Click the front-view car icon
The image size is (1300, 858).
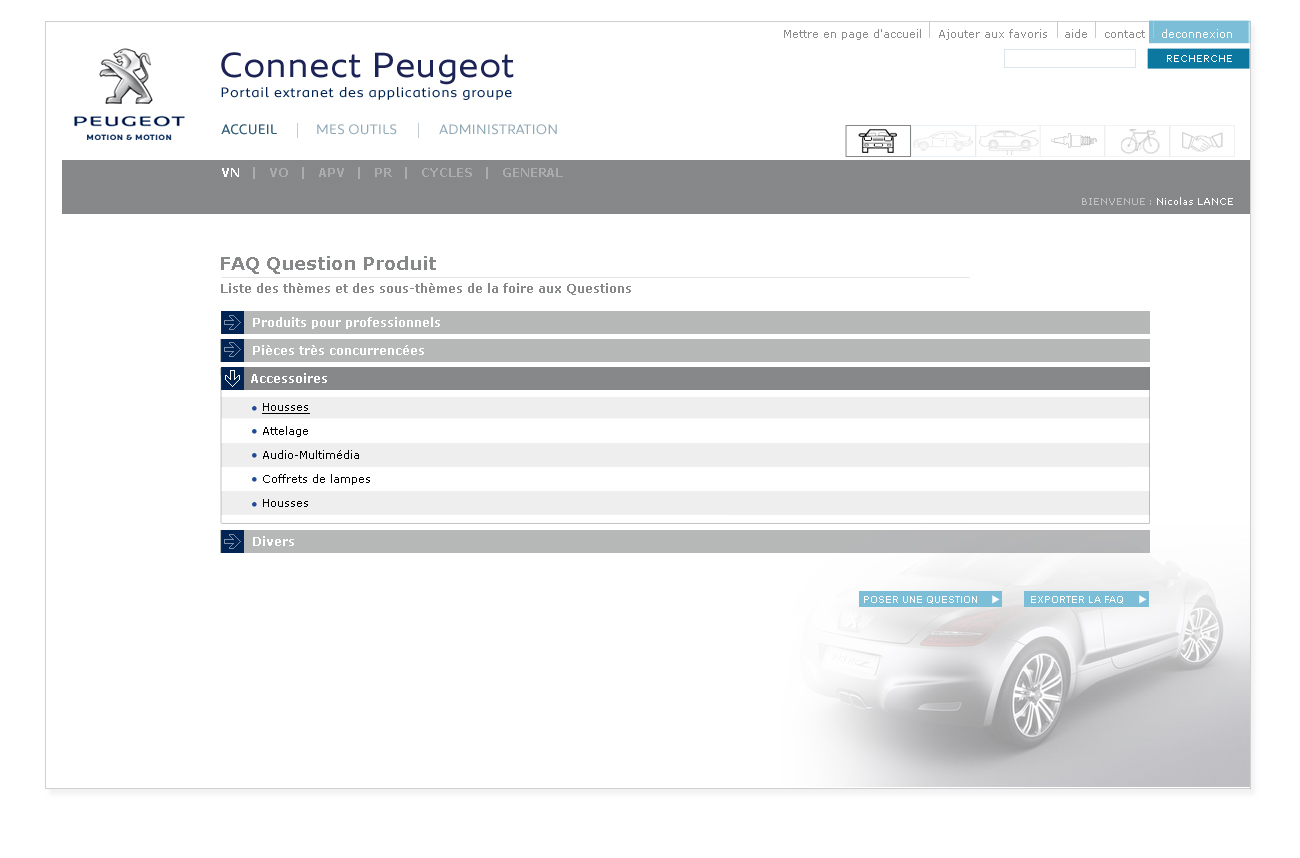(x=878, y=141)
